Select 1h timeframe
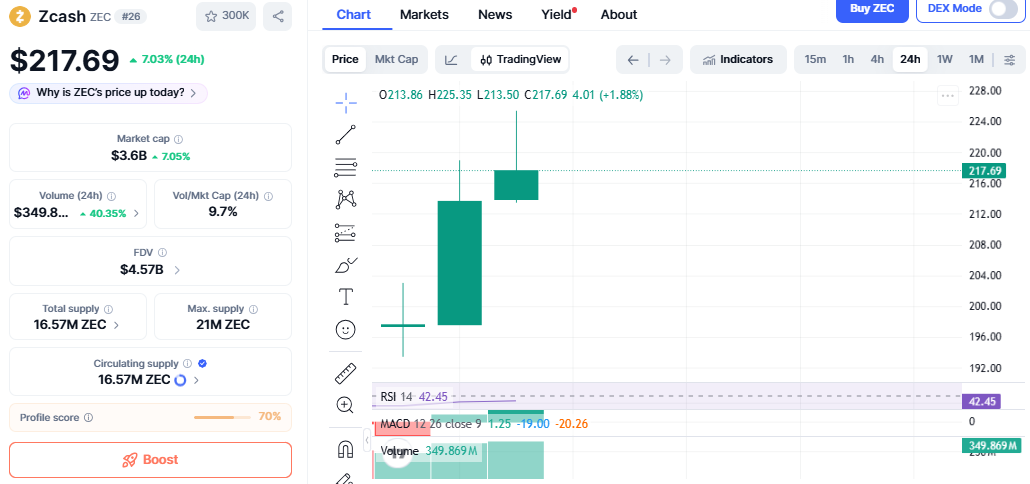The image size is (1030, 484). click(x=848, y=60)
